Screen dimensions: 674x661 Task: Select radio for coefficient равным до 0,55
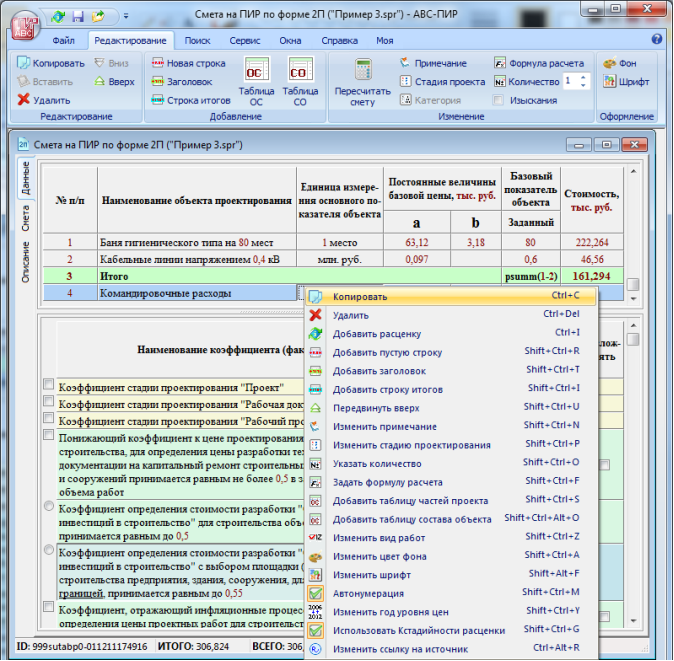coord(49,550)
